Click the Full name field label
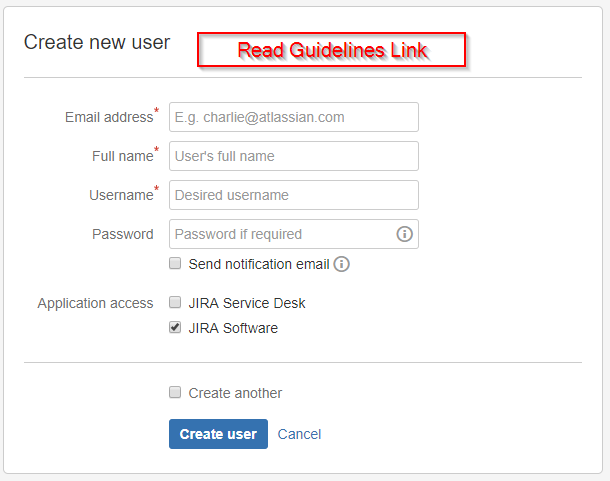This screenshot has height=481, width=610. (123, 156)
